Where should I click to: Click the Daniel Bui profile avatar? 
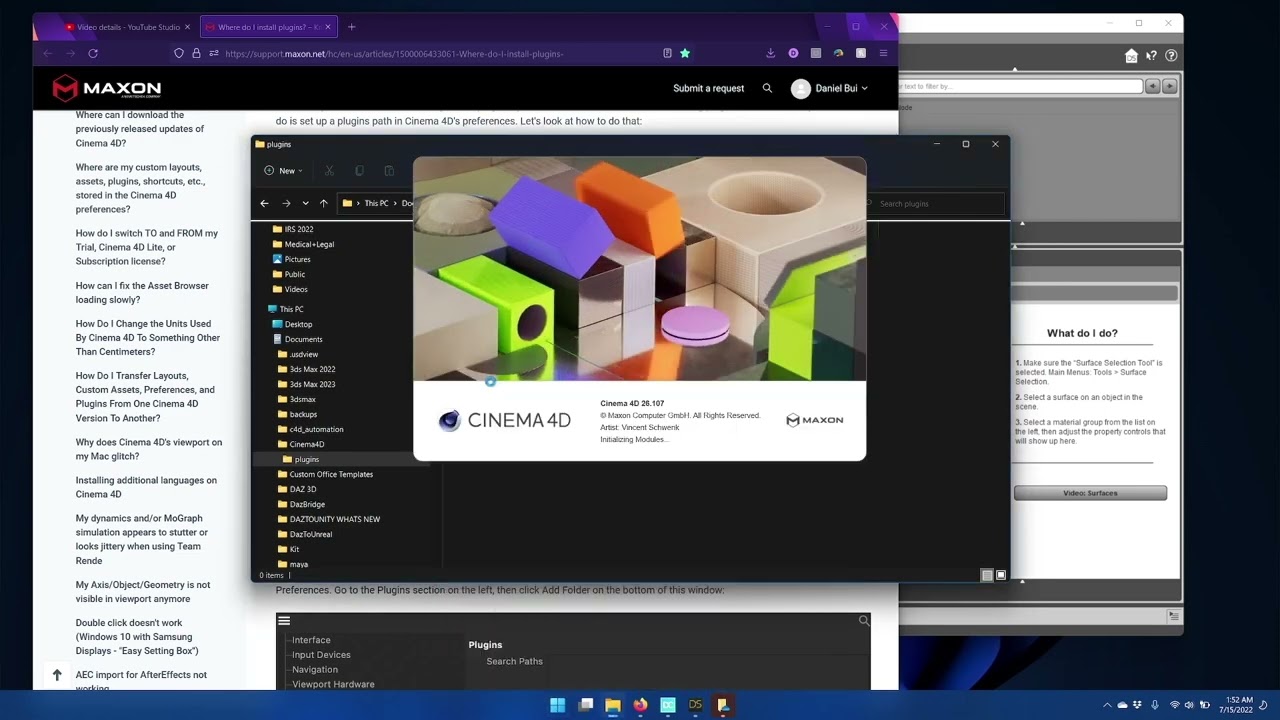(x=800, y=88)
